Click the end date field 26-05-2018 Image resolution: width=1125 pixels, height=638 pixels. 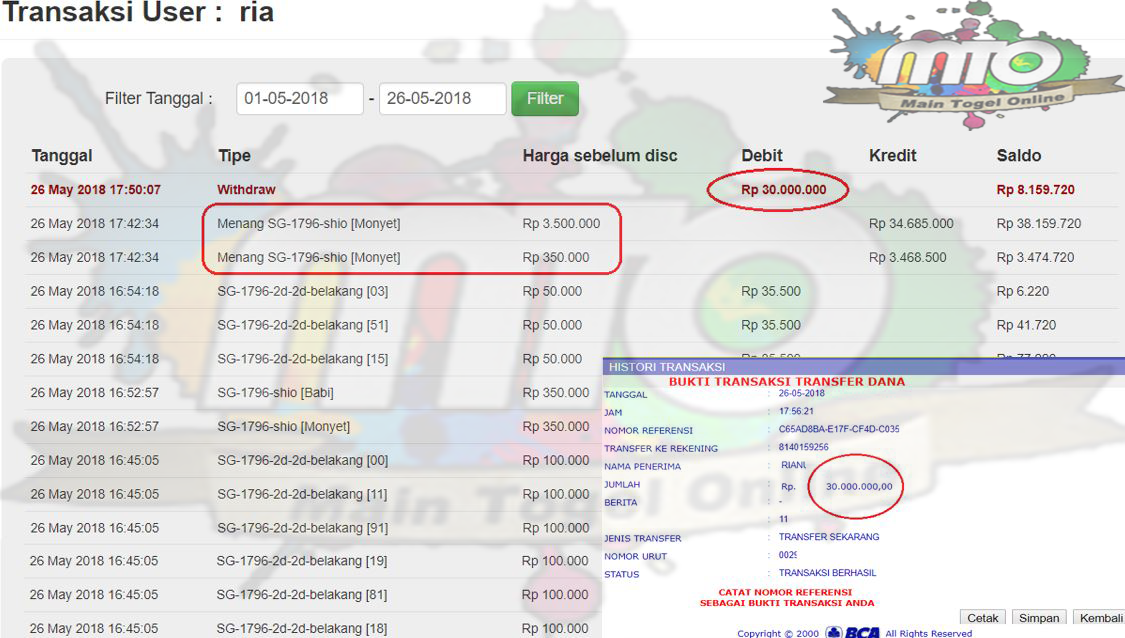tap(442, 99)
